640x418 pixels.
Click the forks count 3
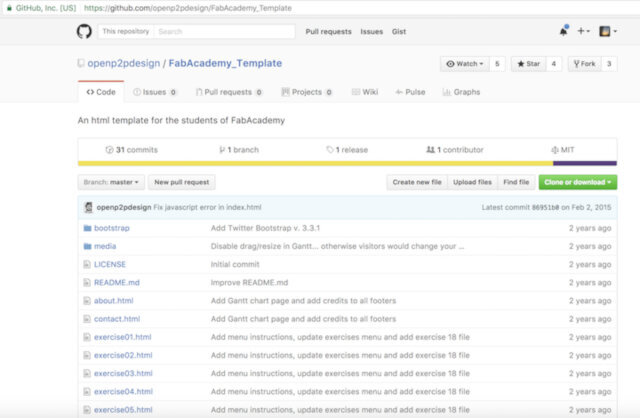[x=609, y=64]
